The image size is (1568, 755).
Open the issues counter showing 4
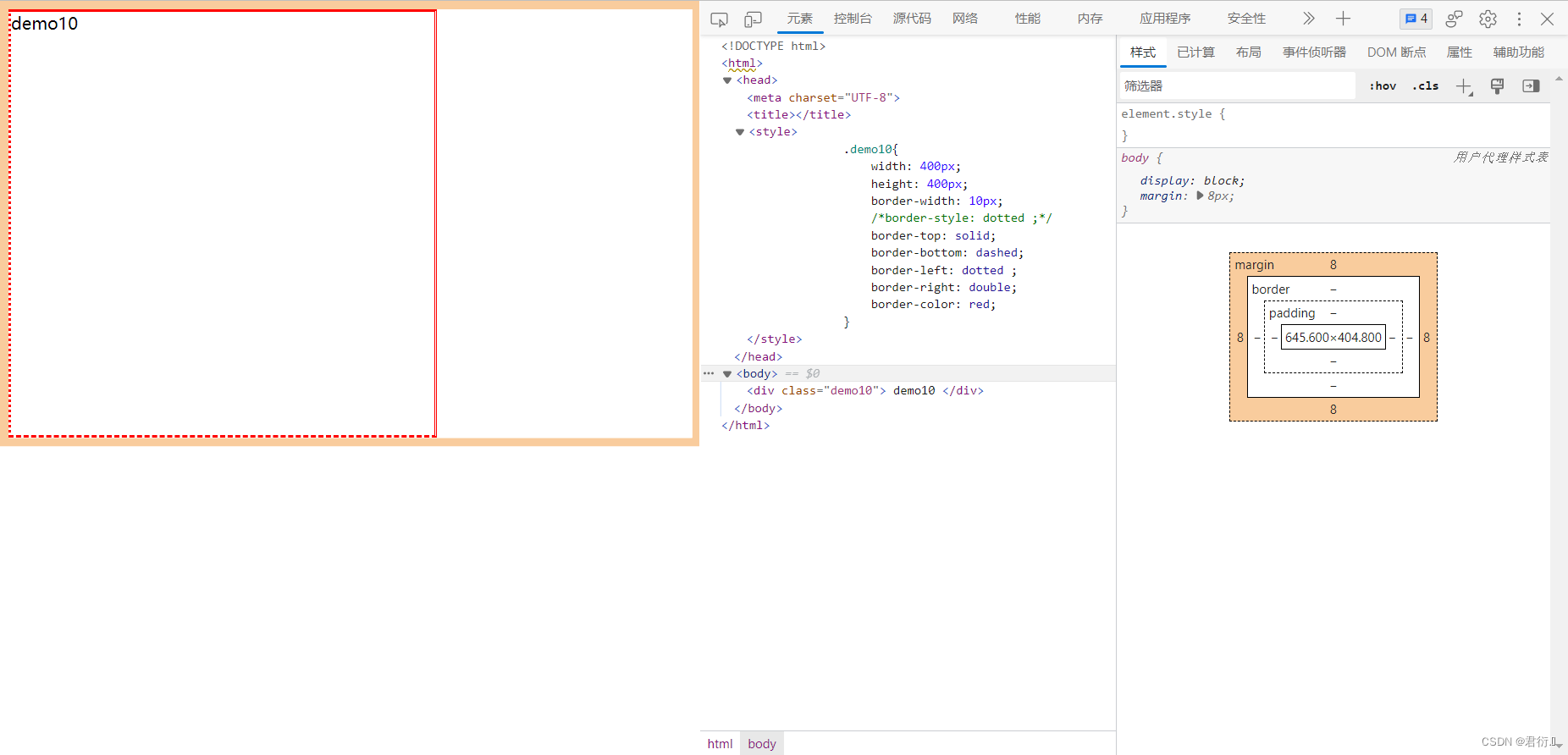[x=1416, y=19]
